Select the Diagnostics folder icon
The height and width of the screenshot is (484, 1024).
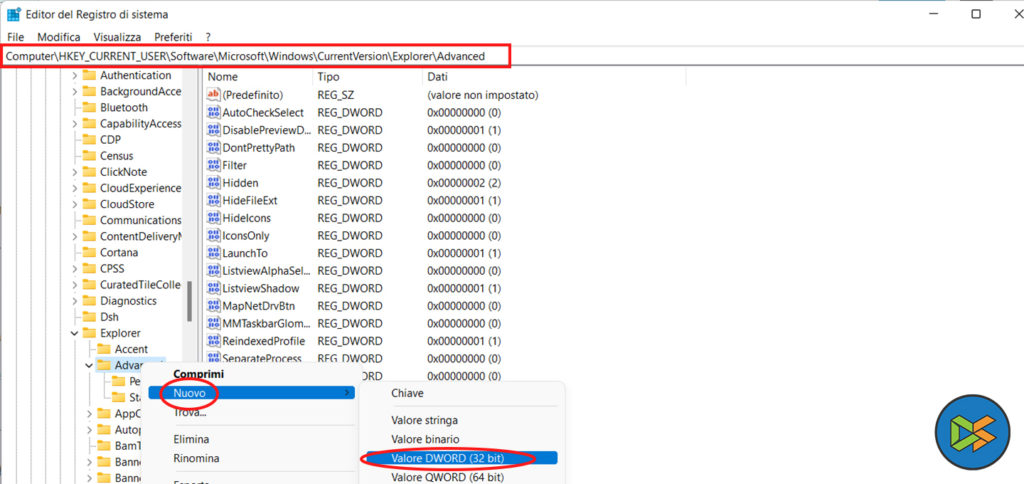tap(89, 301)
